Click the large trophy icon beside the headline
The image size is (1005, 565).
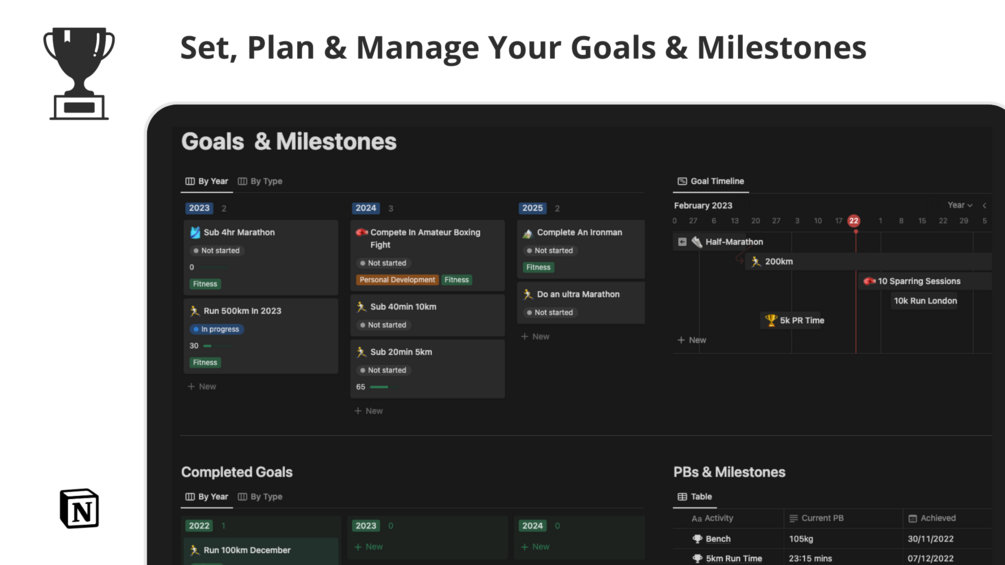[79, 73]
